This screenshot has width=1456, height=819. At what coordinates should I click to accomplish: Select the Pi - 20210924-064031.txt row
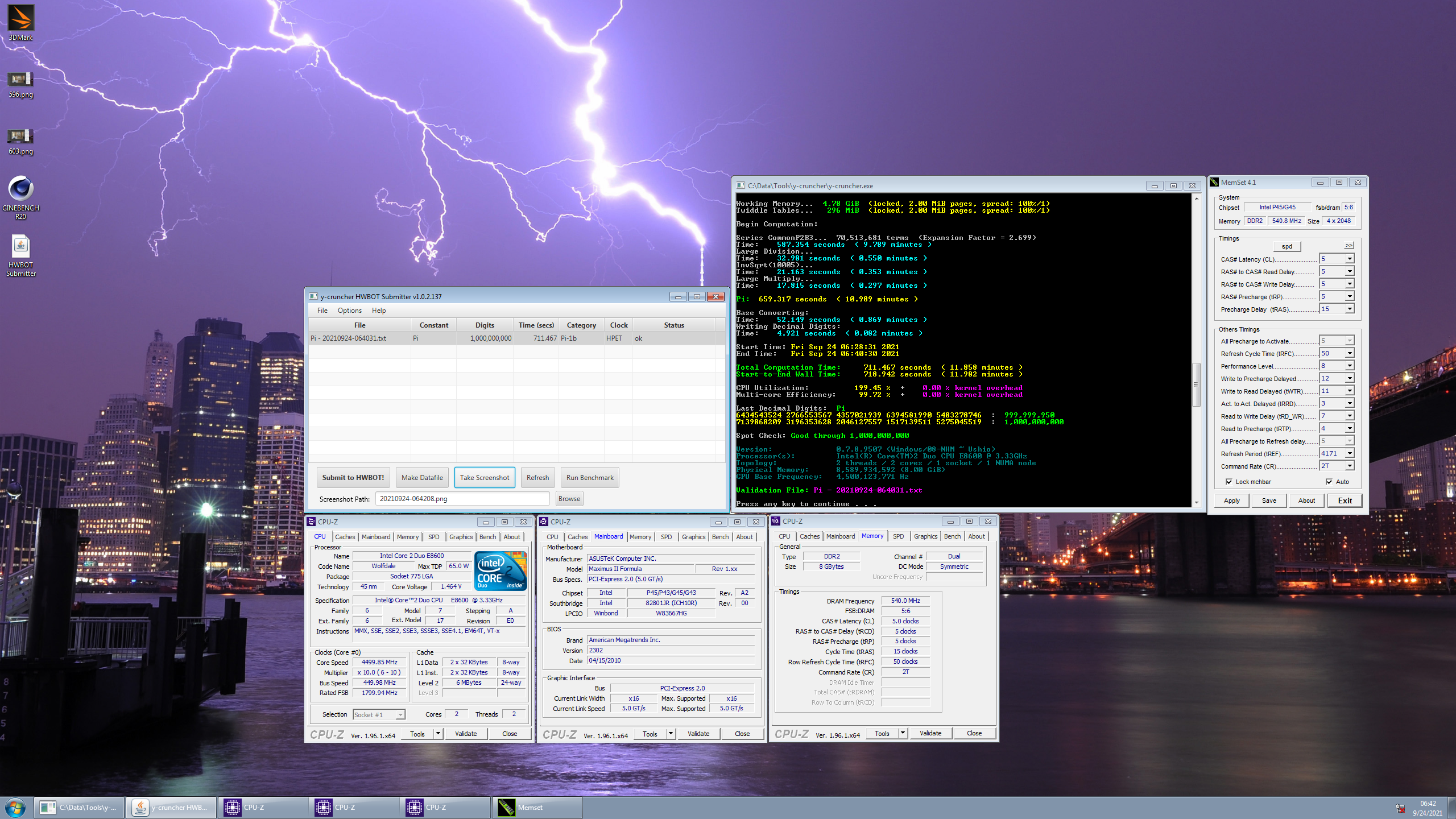pyautogui.click(x=516, y=338)
